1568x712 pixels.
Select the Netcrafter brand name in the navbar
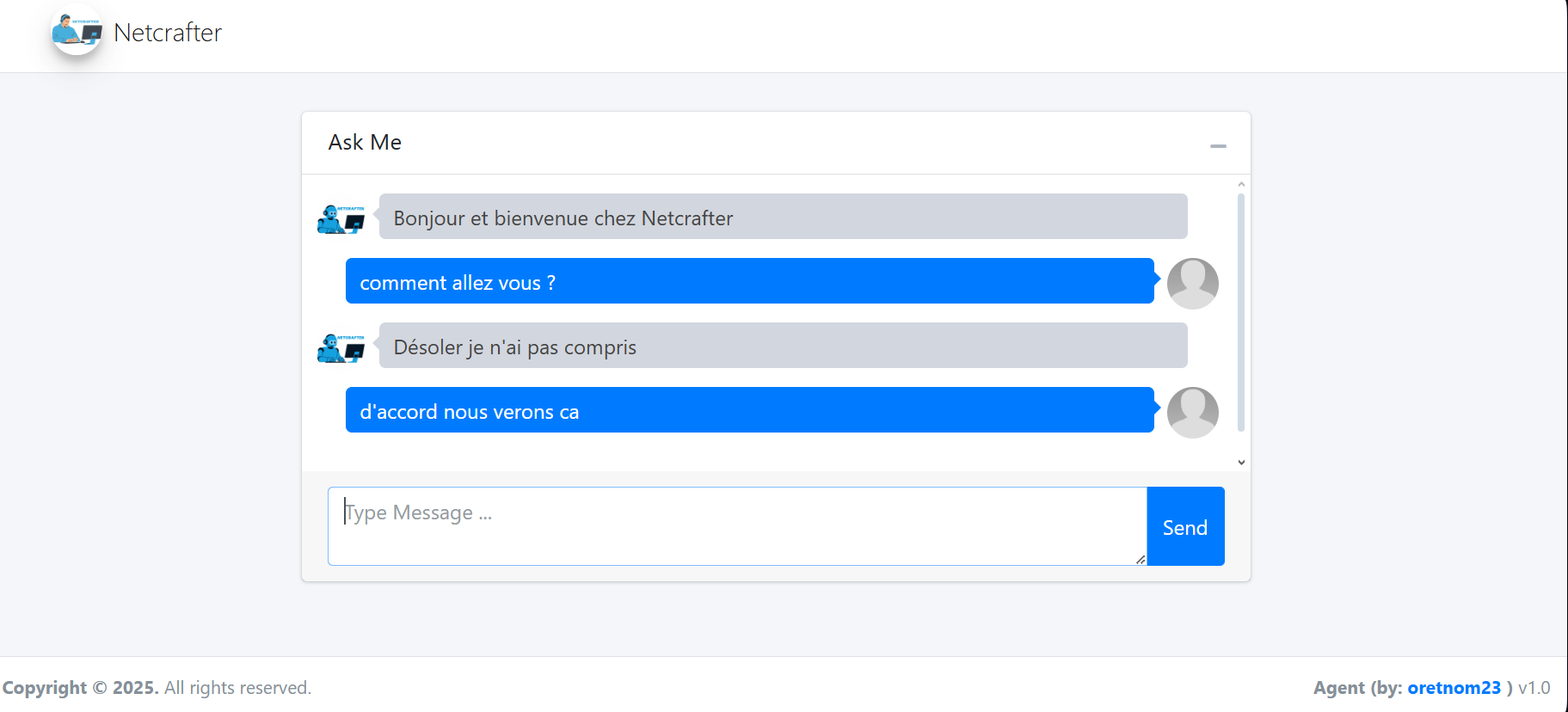(x=169, y=33)
